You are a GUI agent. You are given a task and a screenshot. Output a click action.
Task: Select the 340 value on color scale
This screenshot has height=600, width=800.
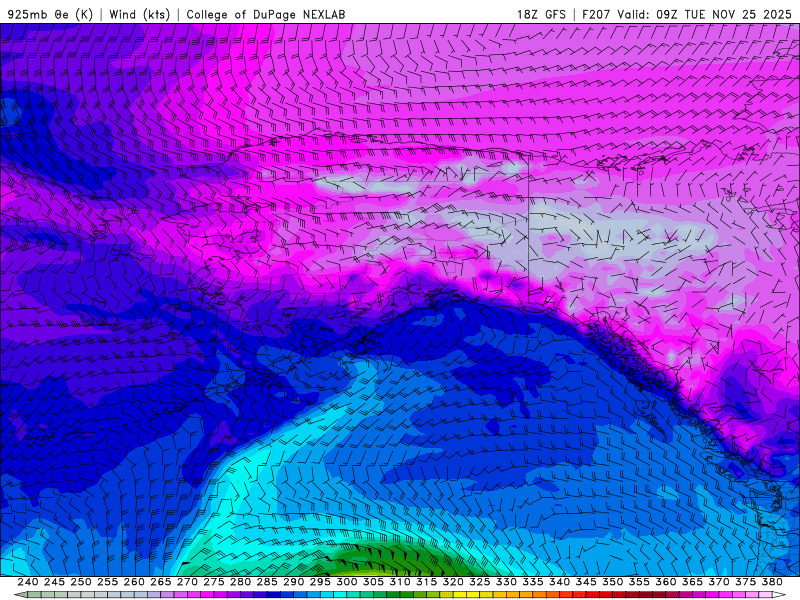click(559, 582)
